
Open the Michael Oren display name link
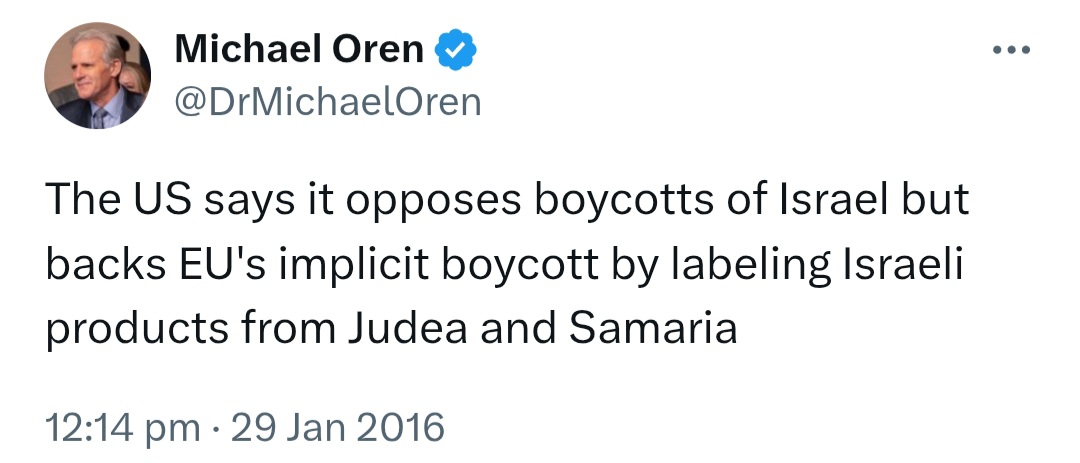(x=299, y=50)
